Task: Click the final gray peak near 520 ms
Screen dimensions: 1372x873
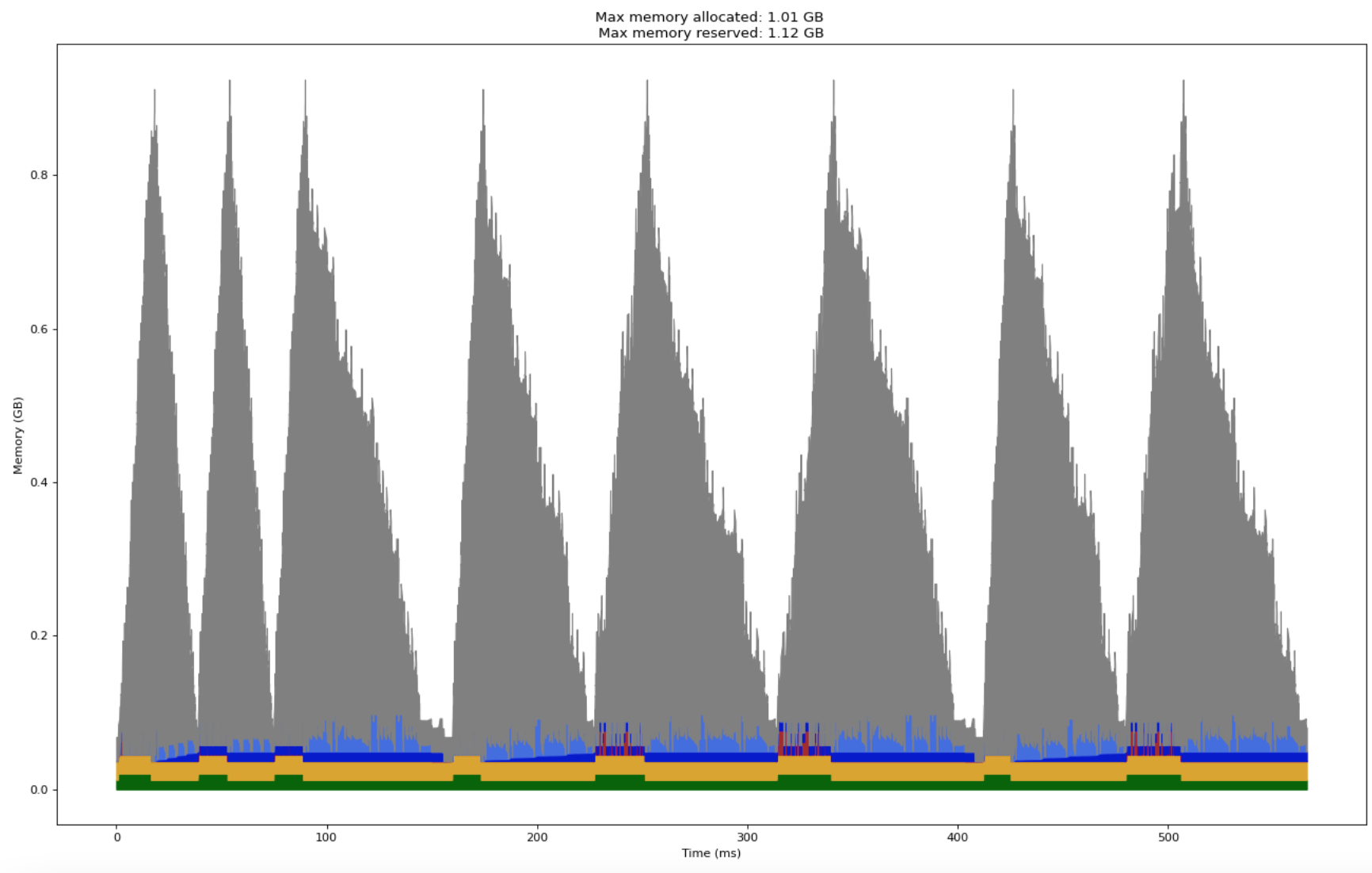Action: coord(1182,119)
